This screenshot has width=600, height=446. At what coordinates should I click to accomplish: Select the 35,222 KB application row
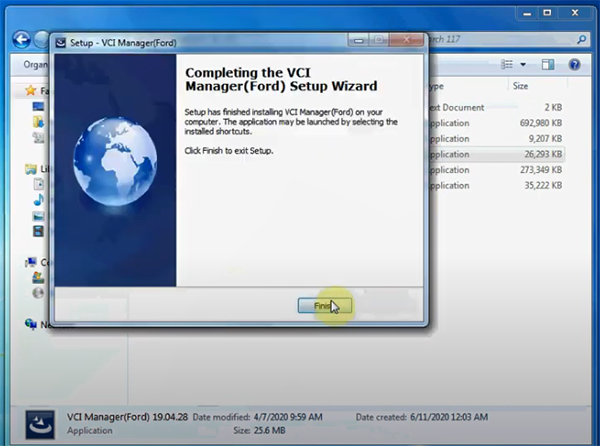pyautogui.click(x=496, y=186)
